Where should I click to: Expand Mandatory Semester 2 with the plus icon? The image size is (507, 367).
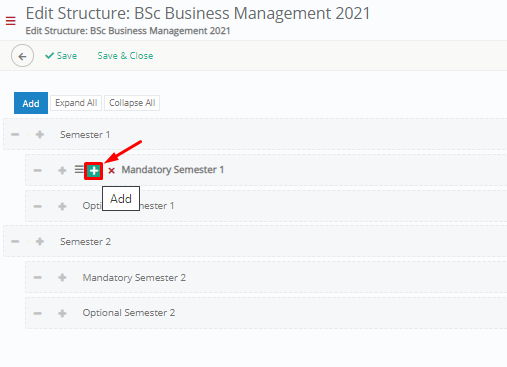tap(62, 277)
